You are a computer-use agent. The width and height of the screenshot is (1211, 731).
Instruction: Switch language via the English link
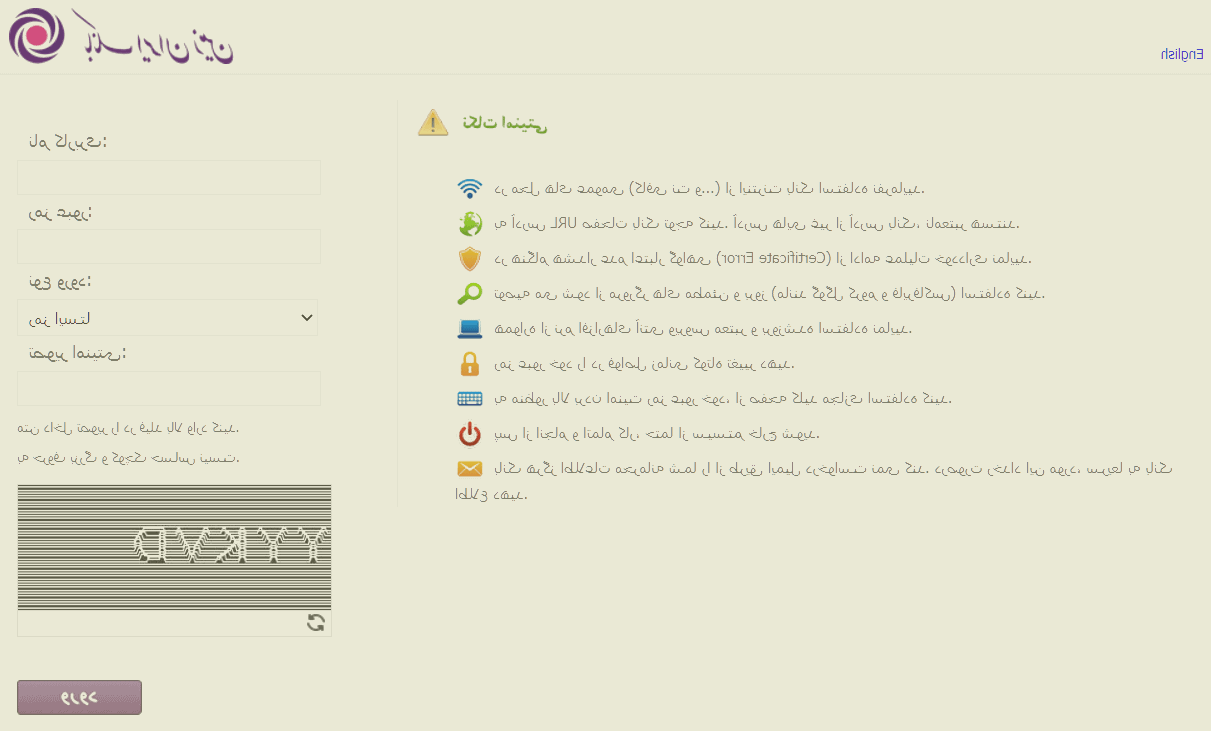point(1181,54)
